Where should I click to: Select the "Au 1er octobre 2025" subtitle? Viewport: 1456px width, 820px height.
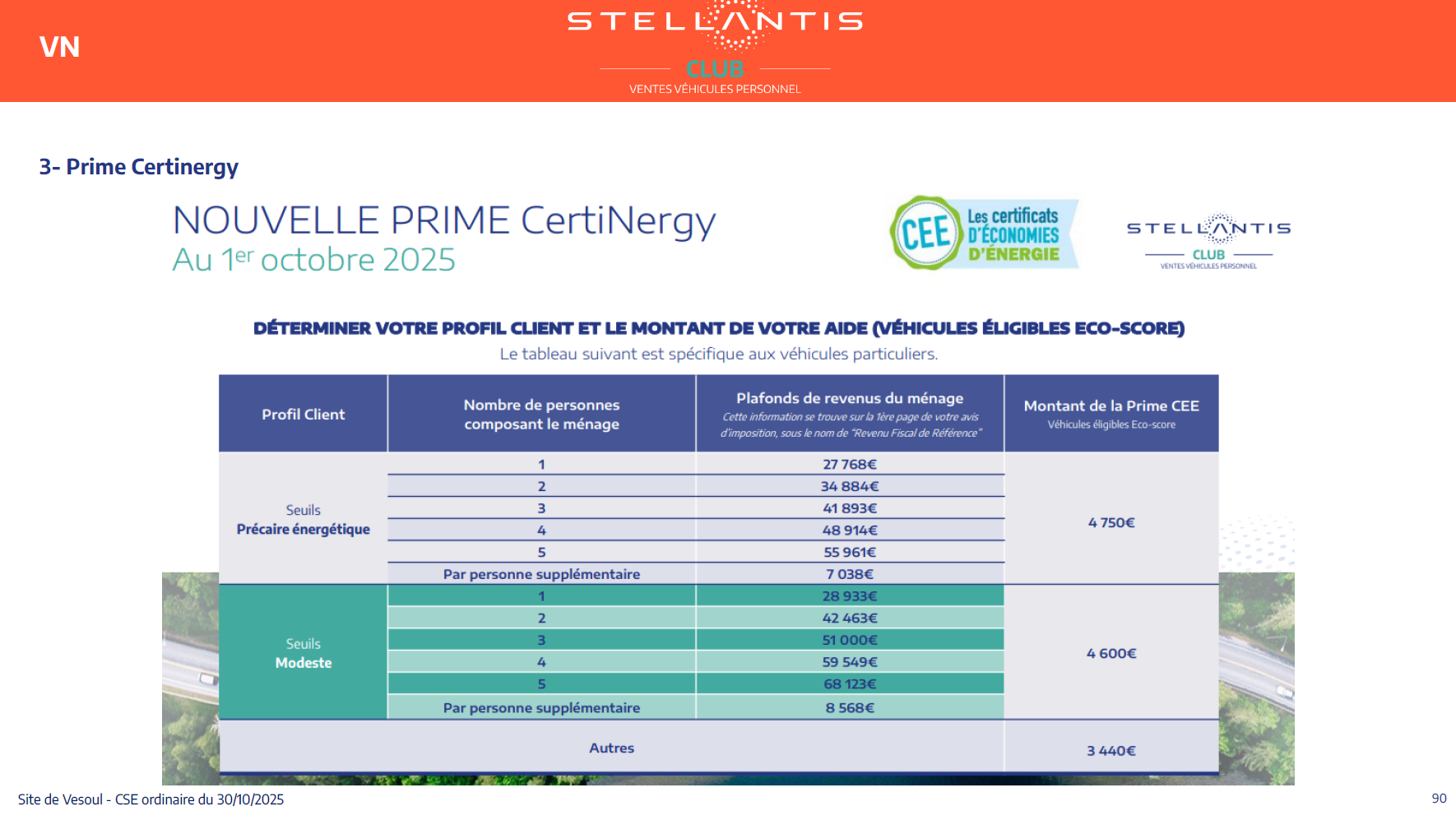pyautogui.click(x=313, y=260)
